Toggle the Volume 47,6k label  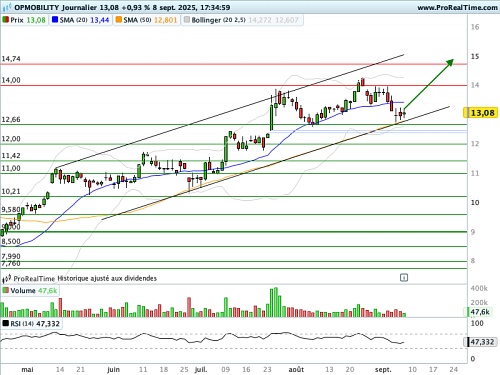click(30, 290)
